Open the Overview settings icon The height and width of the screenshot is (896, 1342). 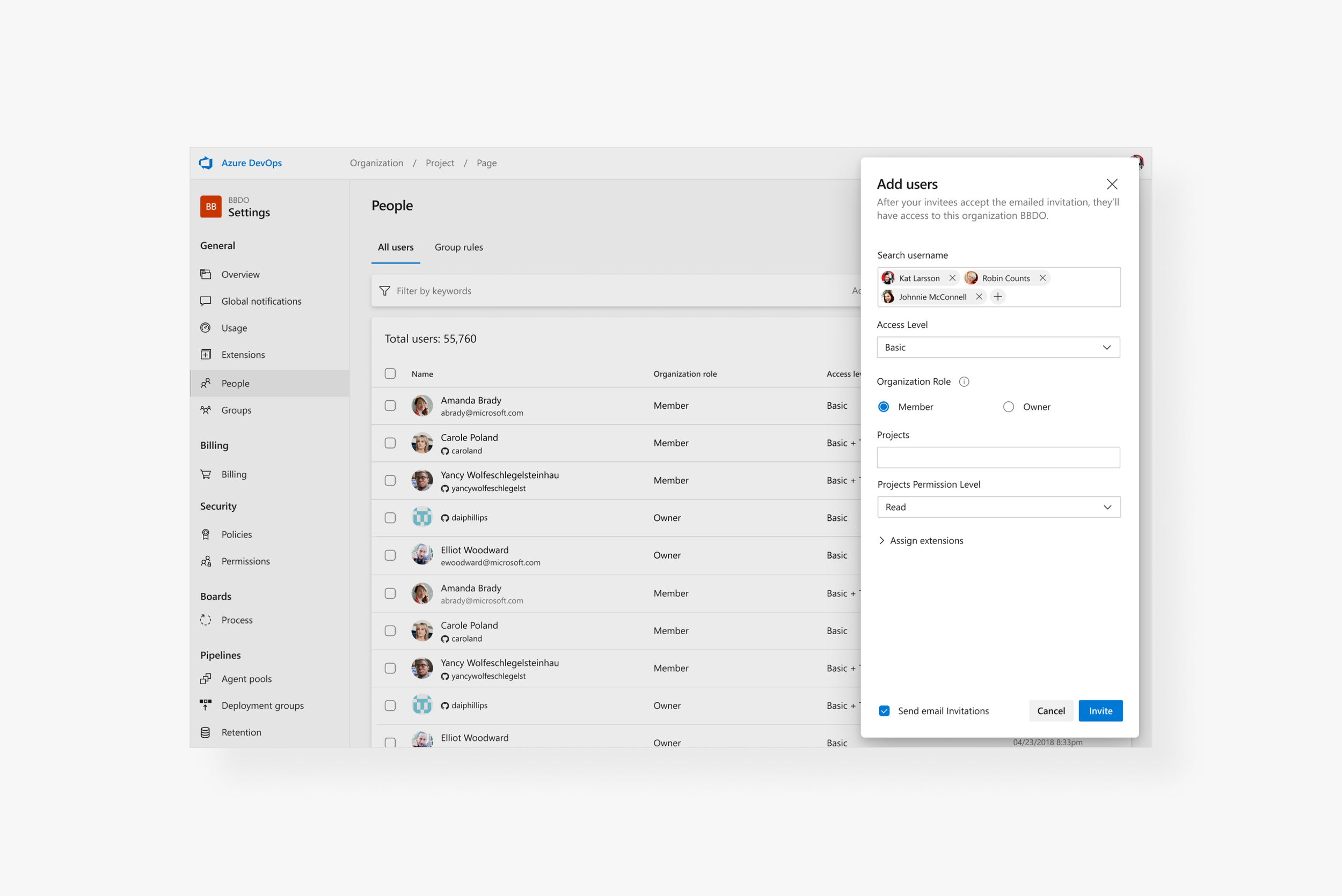[x=206, y=274]
